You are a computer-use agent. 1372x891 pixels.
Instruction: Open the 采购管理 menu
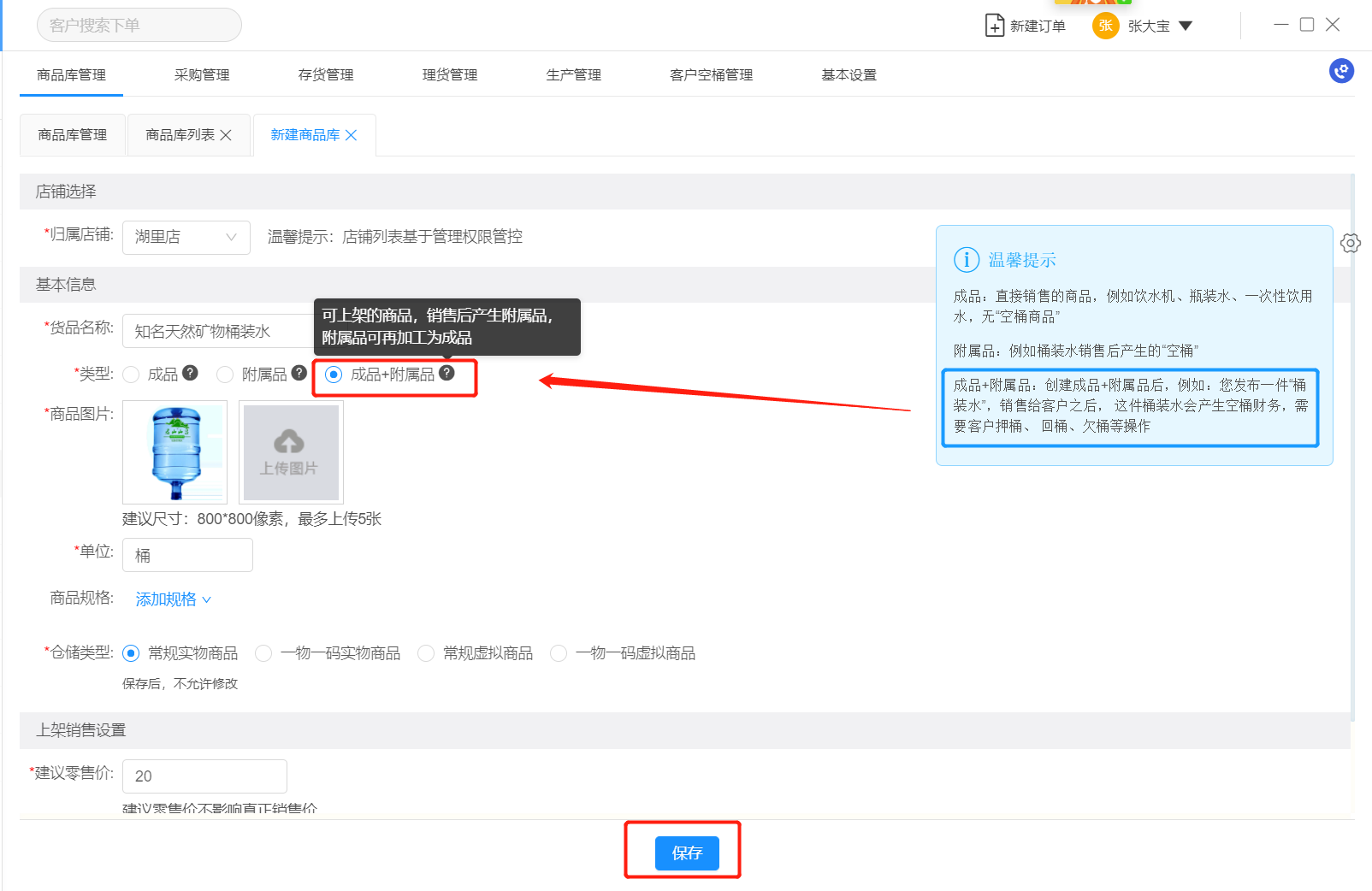[x=202, y=75]
